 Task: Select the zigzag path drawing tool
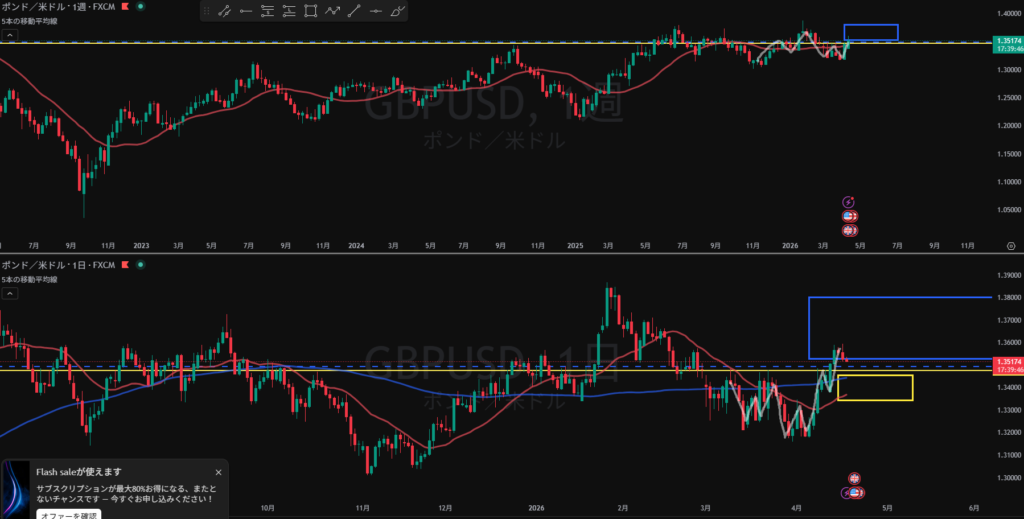333,12
